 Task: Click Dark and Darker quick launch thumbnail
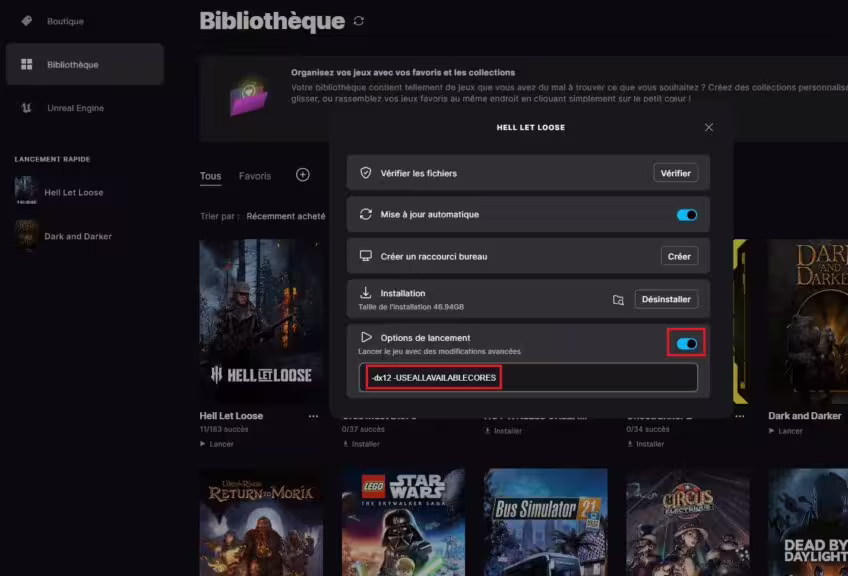26,235
